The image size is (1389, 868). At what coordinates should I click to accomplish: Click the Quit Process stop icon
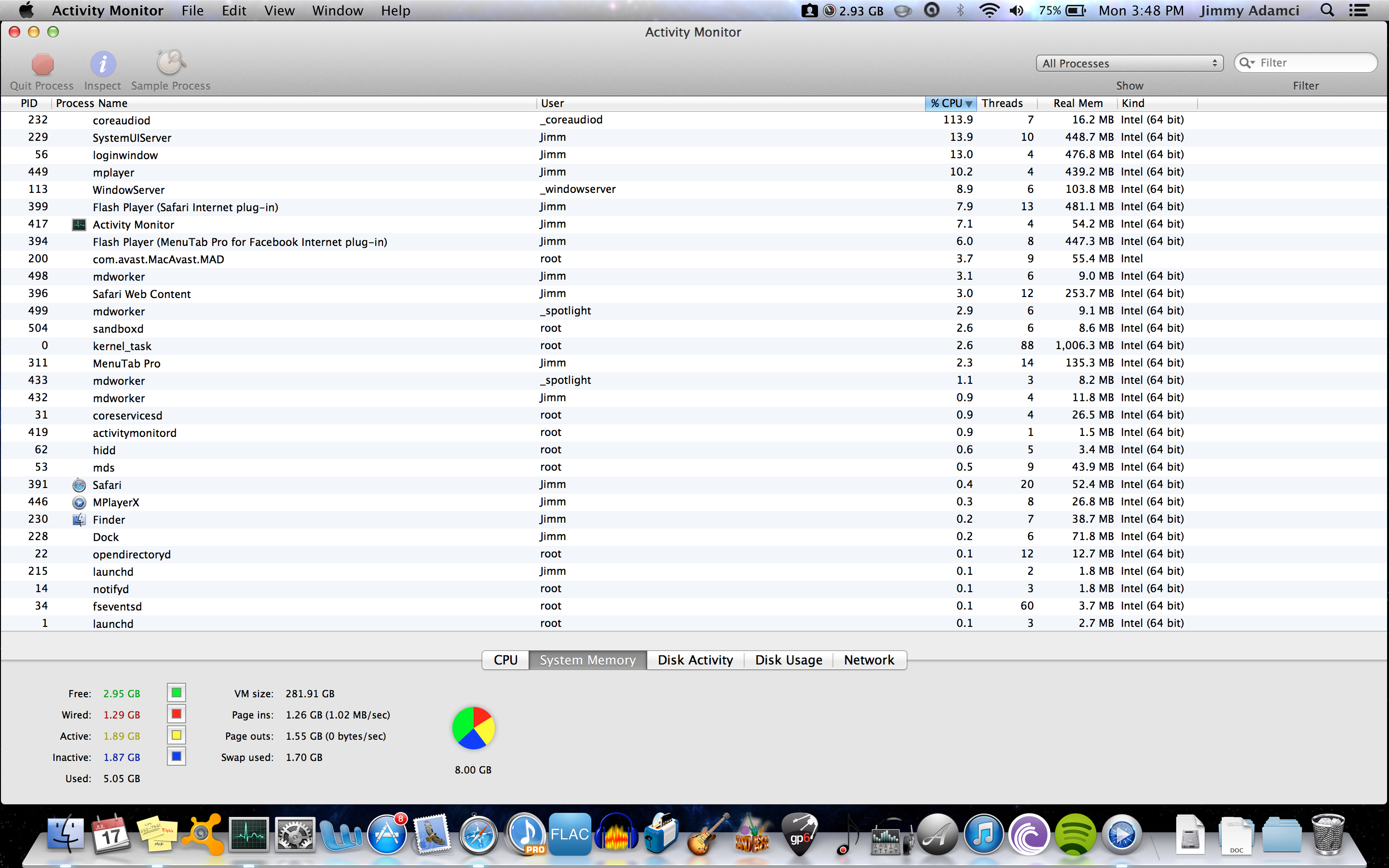click(x=42, y=64)
